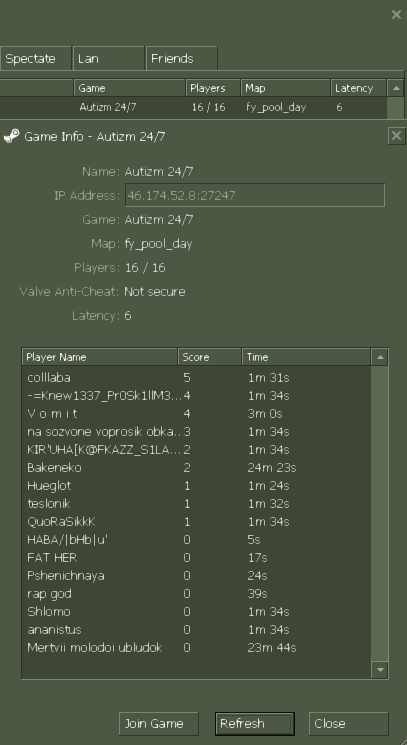Close the server browser window with top X
Viewport: 407px width, 745px height.
(x=396, y=15)
